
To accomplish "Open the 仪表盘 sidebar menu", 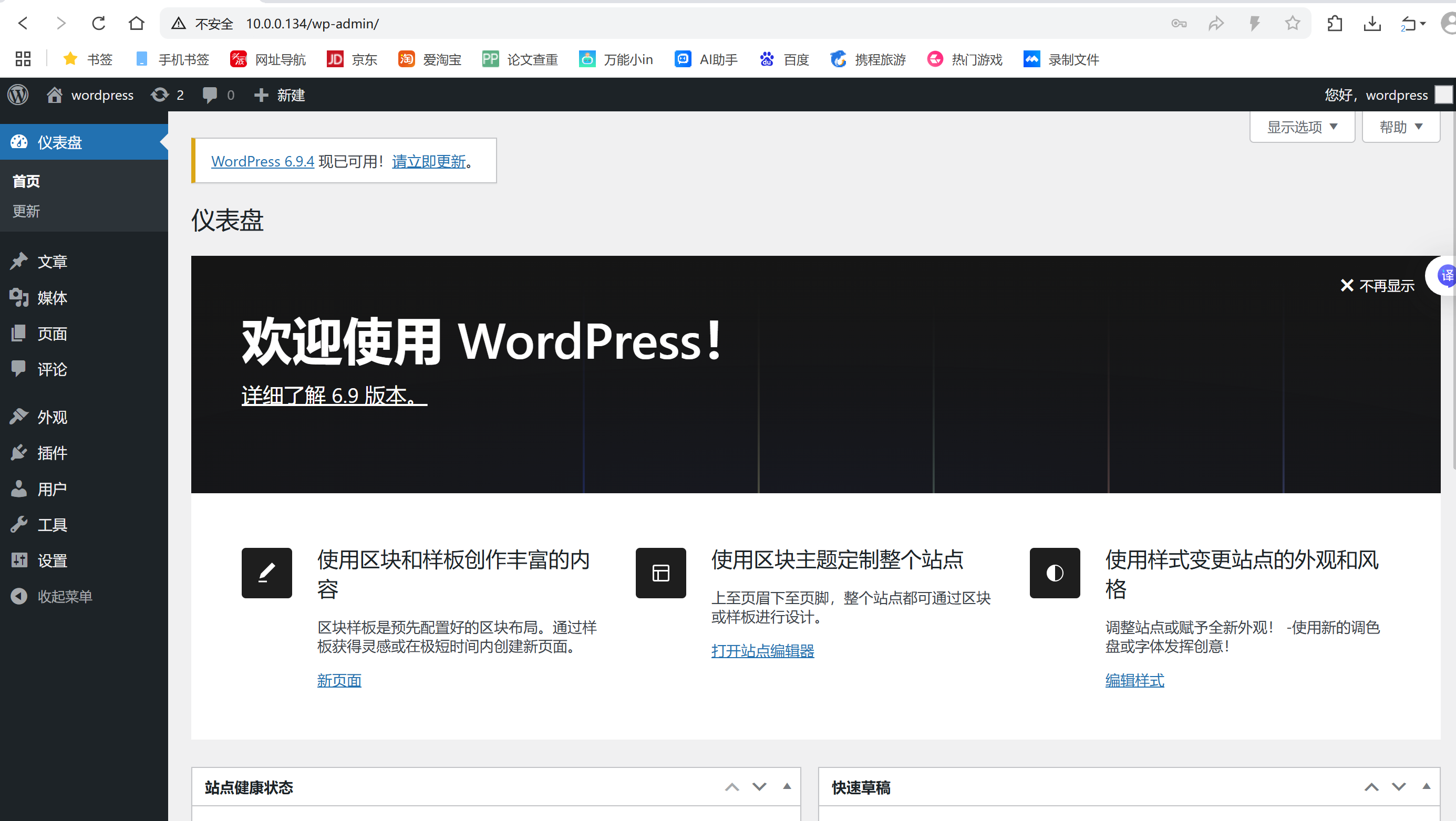I will coord(84,142).
